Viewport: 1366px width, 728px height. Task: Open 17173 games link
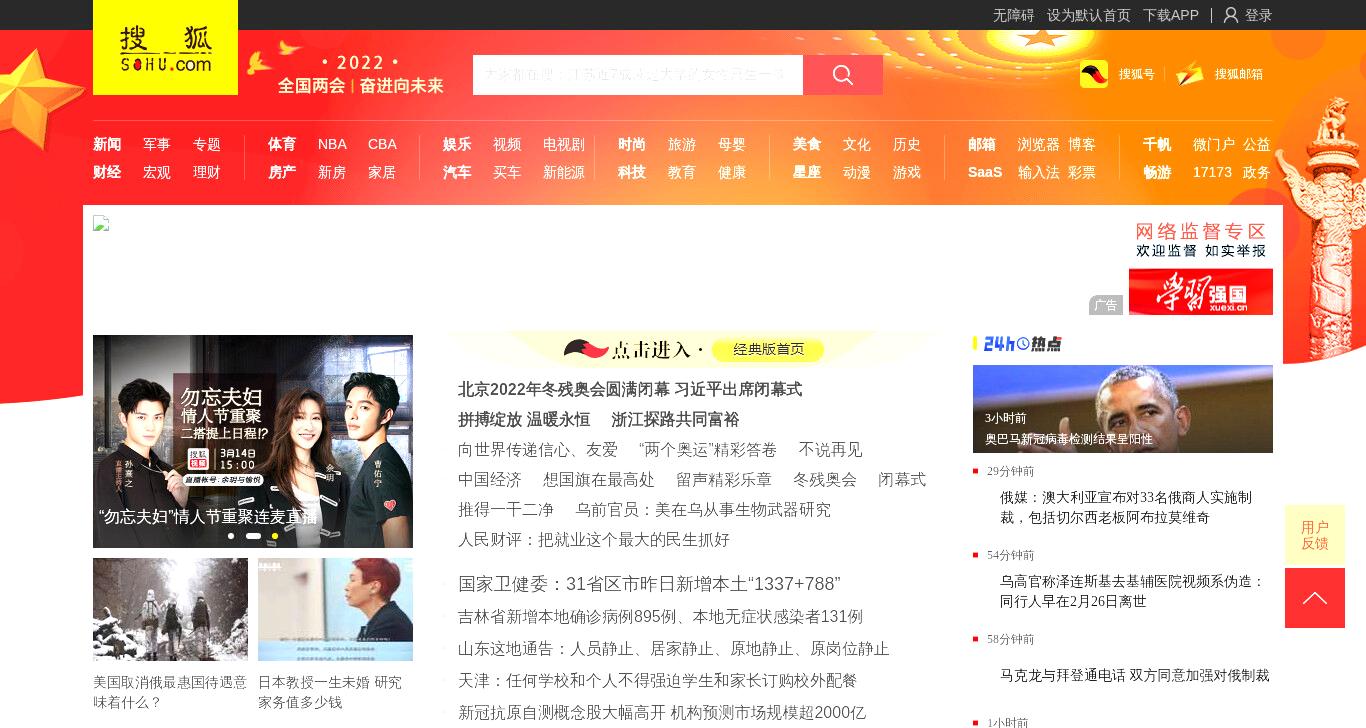click(1212, 172)
